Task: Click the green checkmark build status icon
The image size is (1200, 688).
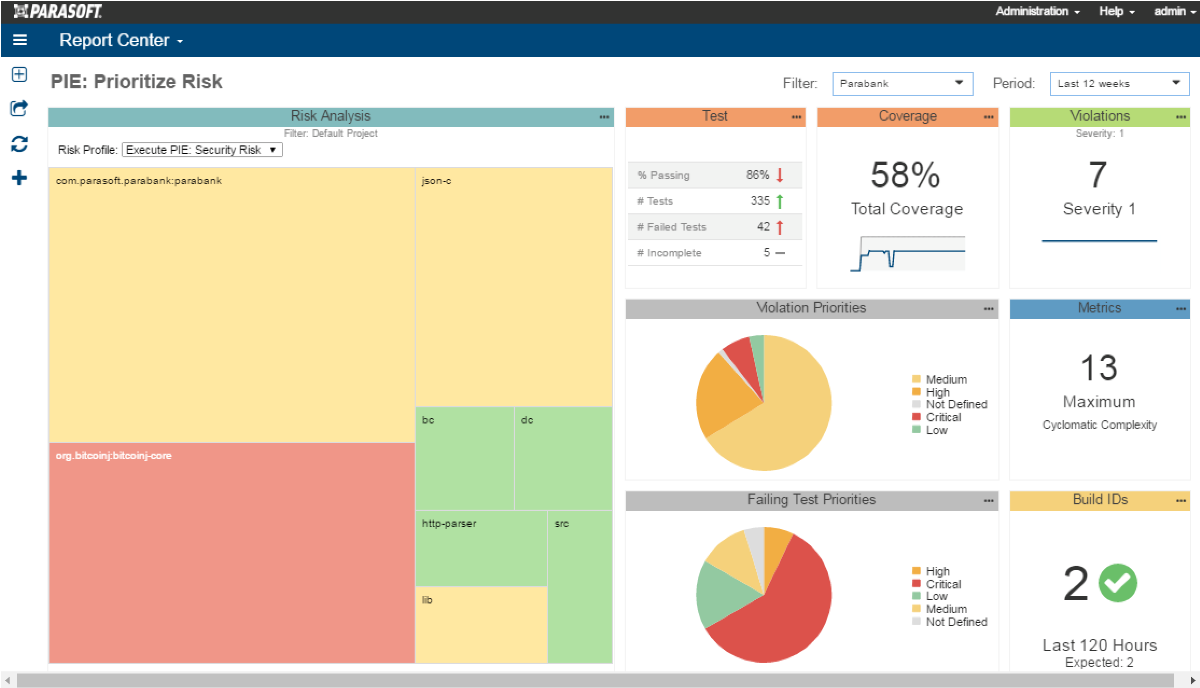Action: click(x=1118, y=583)
